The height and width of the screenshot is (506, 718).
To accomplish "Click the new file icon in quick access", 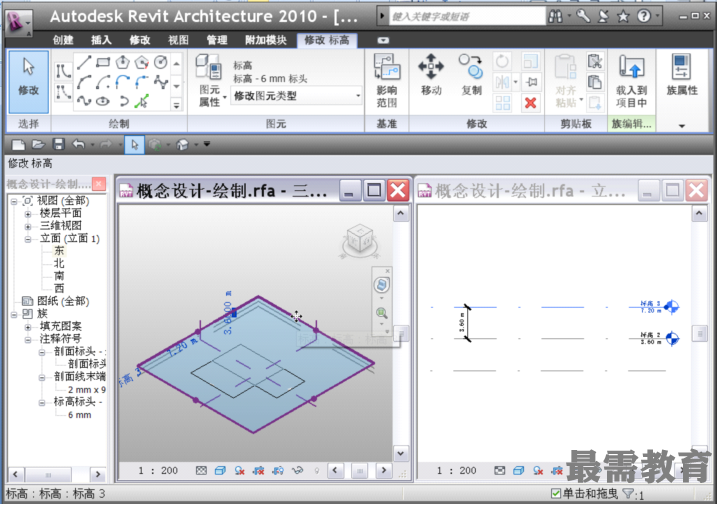I will 18,145.
